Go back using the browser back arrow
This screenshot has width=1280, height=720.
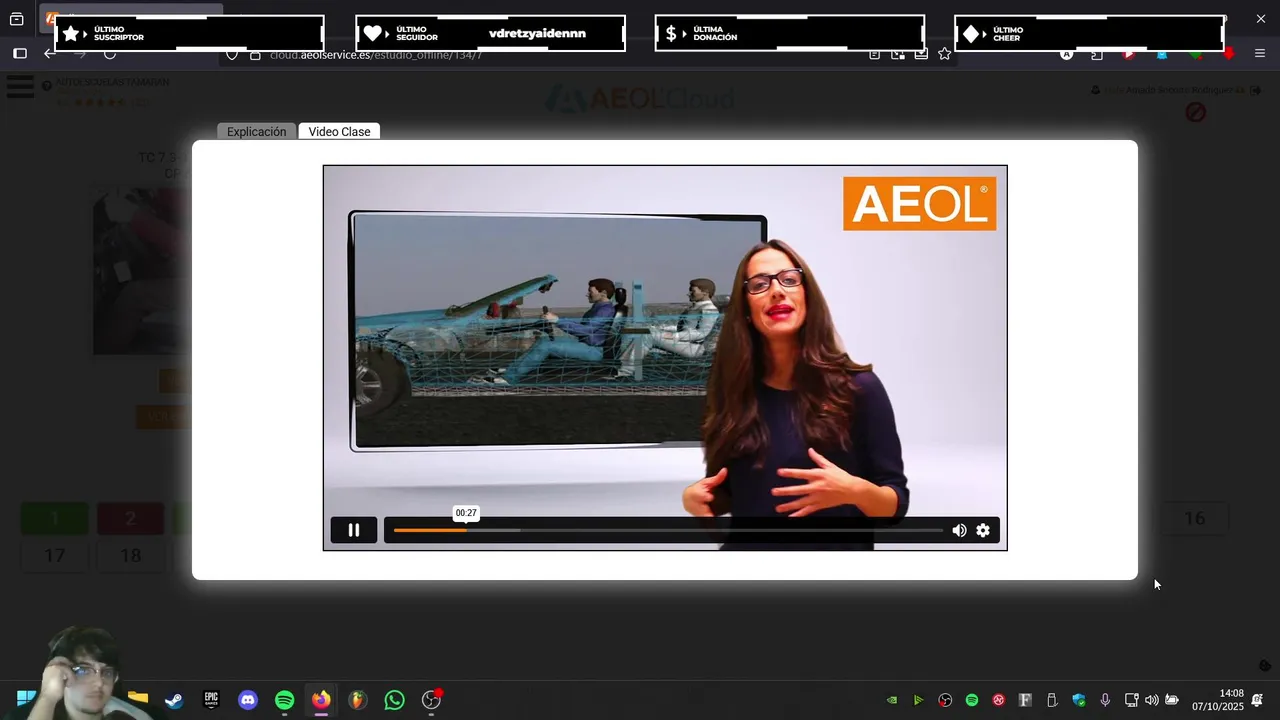coord(50,54)
